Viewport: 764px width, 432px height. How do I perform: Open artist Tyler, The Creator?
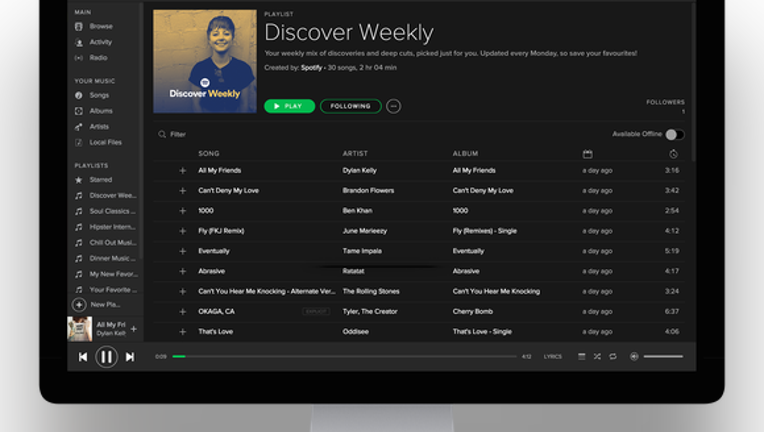pyautogui.click(x=370, y=311)
